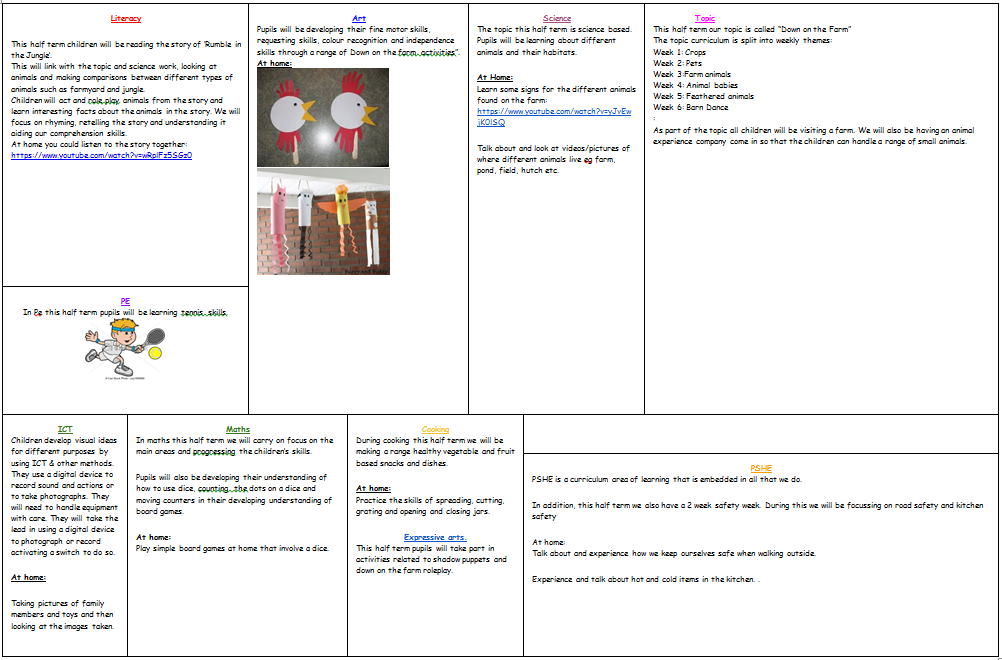Select the Expressive arts subheading
This screenshot has height=660, width=1002.
click(x=435, y=537)
